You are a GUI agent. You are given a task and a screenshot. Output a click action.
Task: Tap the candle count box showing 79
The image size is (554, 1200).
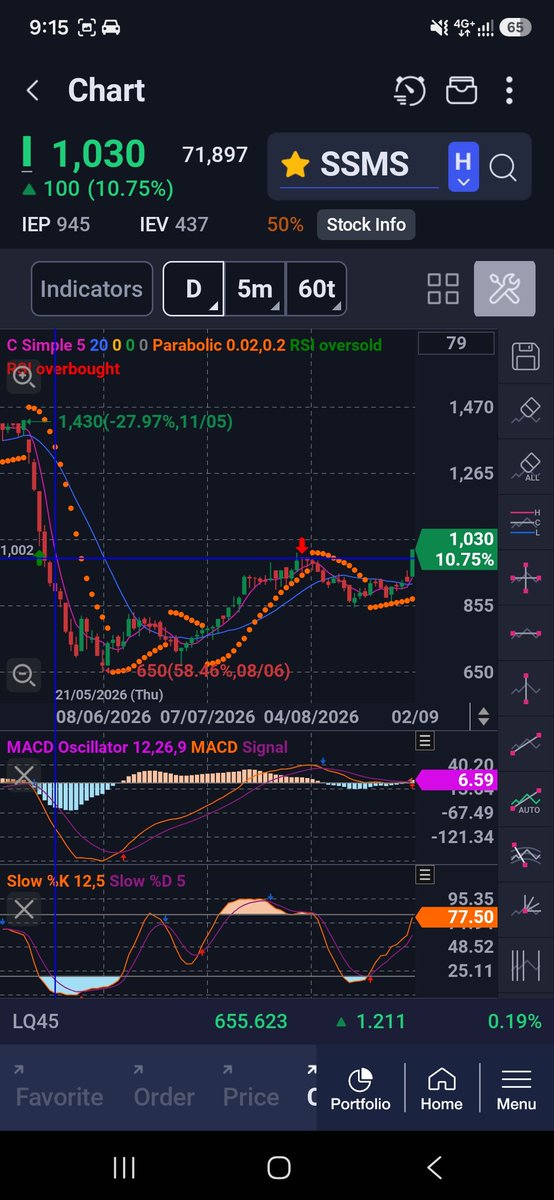coord(457,344)
